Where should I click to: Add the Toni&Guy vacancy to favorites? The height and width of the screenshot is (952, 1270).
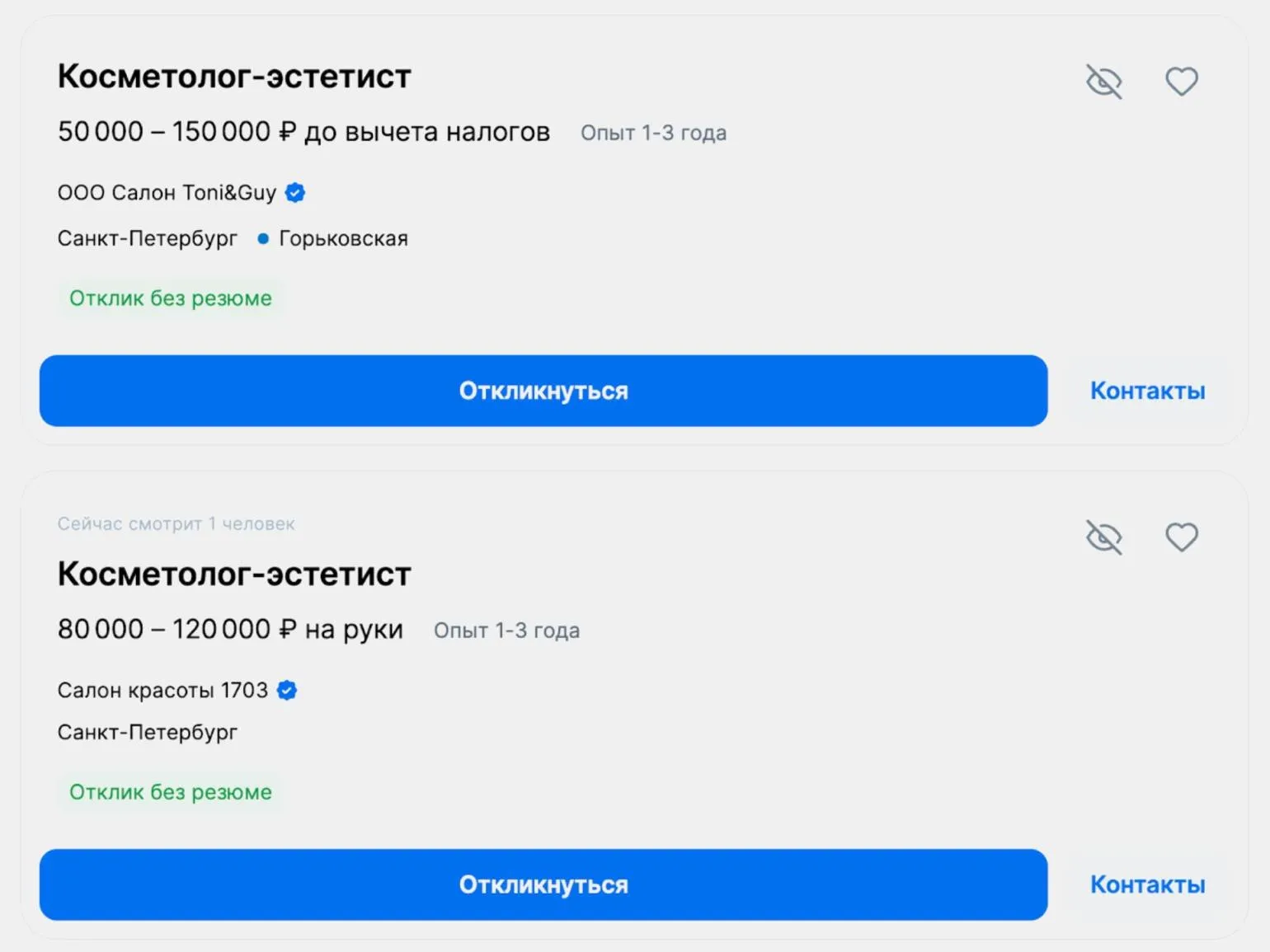[1181, 82]
